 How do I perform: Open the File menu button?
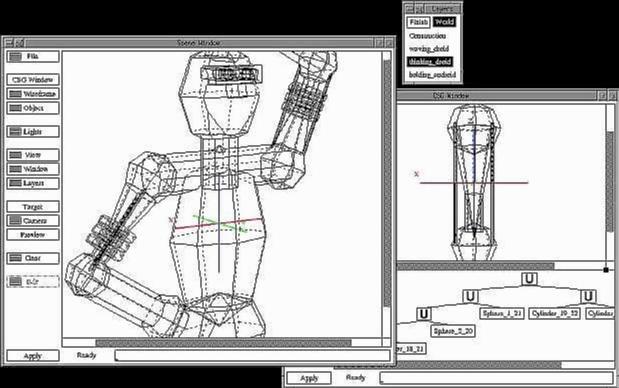tap(33, 56)
